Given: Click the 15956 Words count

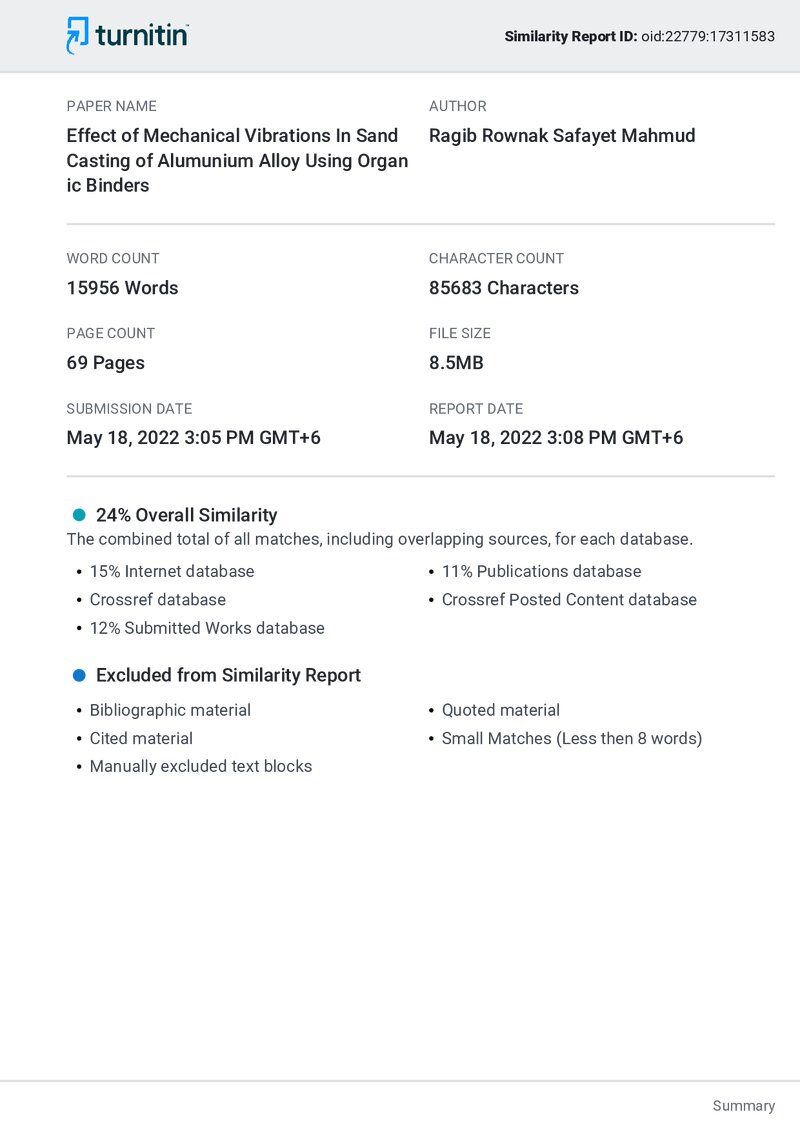Looking at the screenshot, I should (x=122, y=288).
